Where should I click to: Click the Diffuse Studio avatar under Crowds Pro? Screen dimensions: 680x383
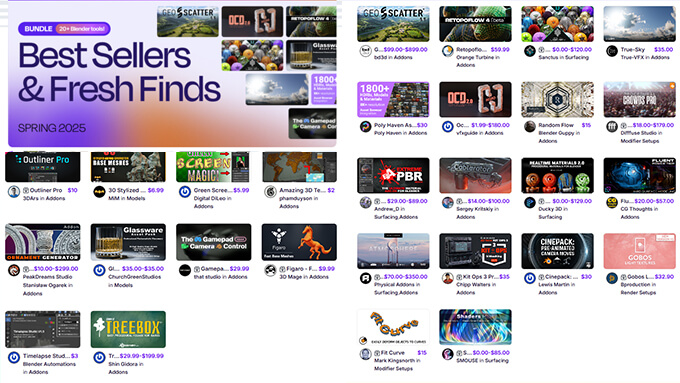(x=612, y=127)
